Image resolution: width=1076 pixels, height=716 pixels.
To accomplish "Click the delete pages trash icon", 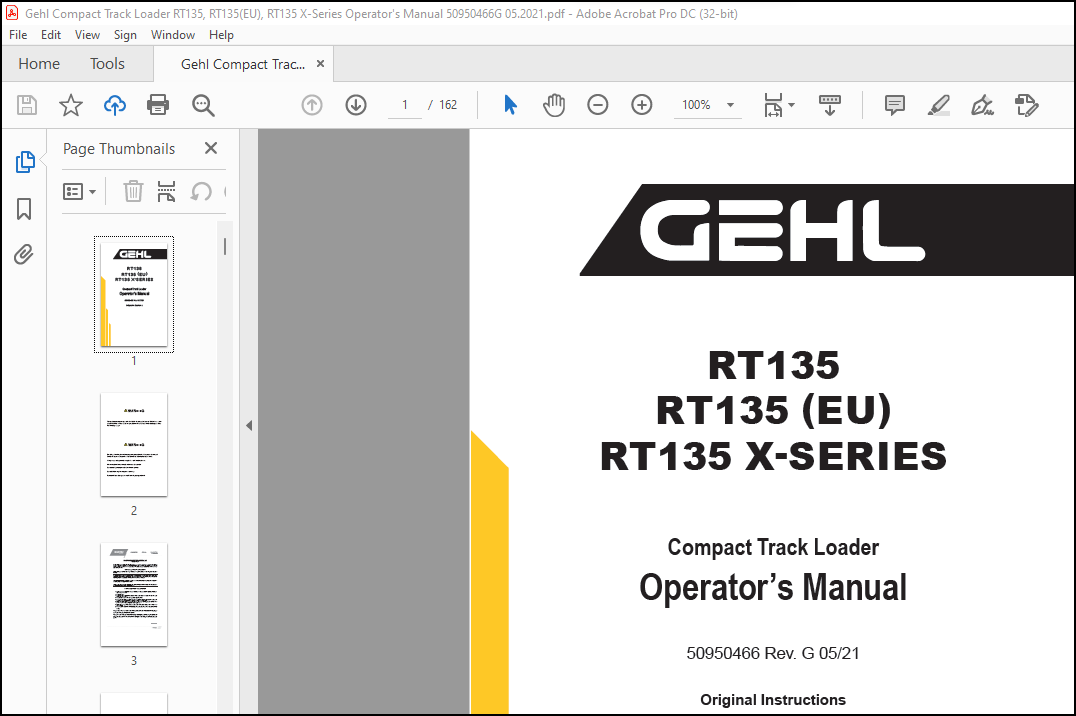I will point(133,192).
